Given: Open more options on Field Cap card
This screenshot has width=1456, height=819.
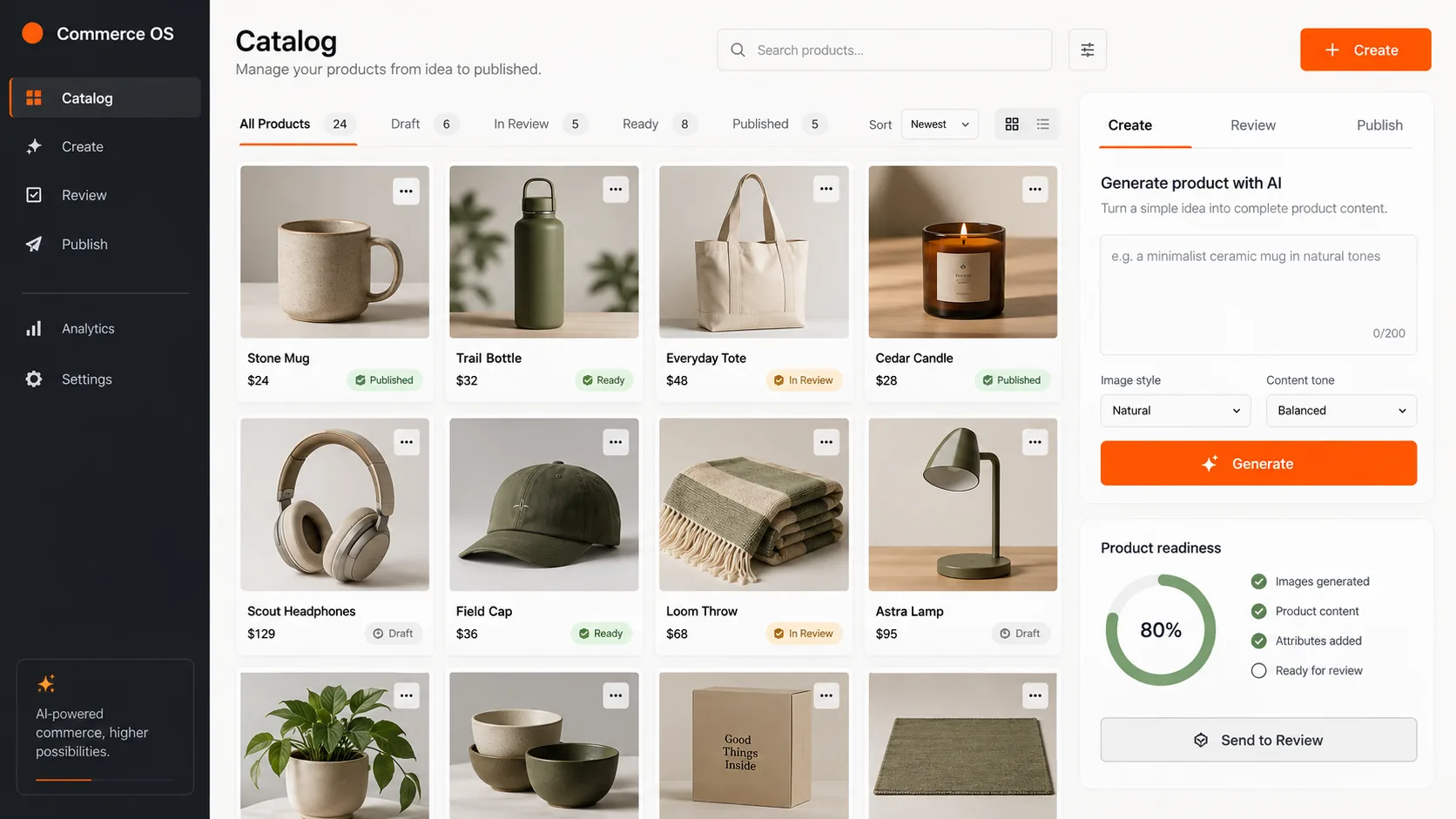Looking at the screenshot, I should pos(616,442).
